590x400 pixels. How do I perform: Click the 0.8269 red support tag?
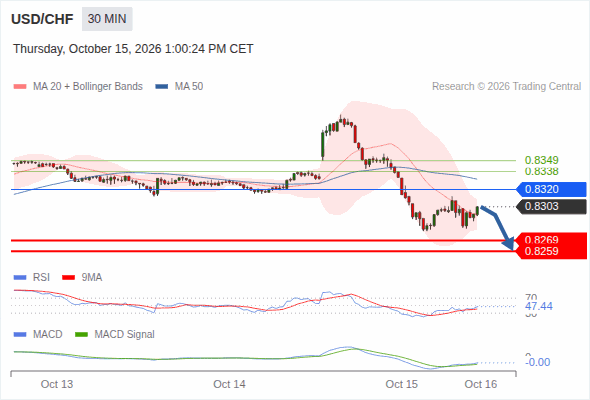551,239
